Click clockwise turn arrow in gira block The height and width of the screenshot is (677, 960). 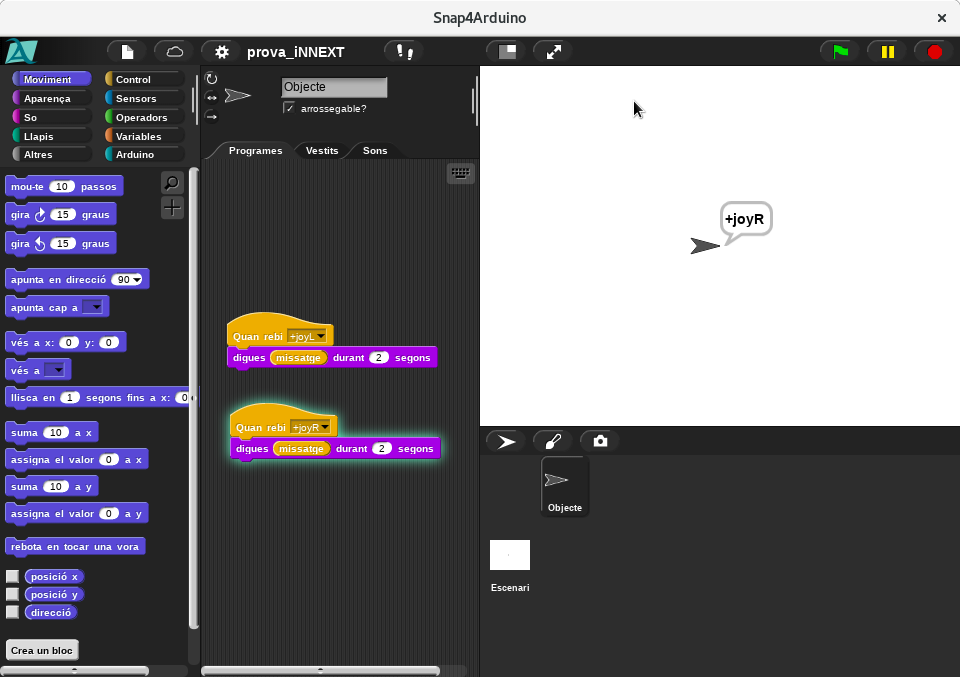(x=40, y=215)
